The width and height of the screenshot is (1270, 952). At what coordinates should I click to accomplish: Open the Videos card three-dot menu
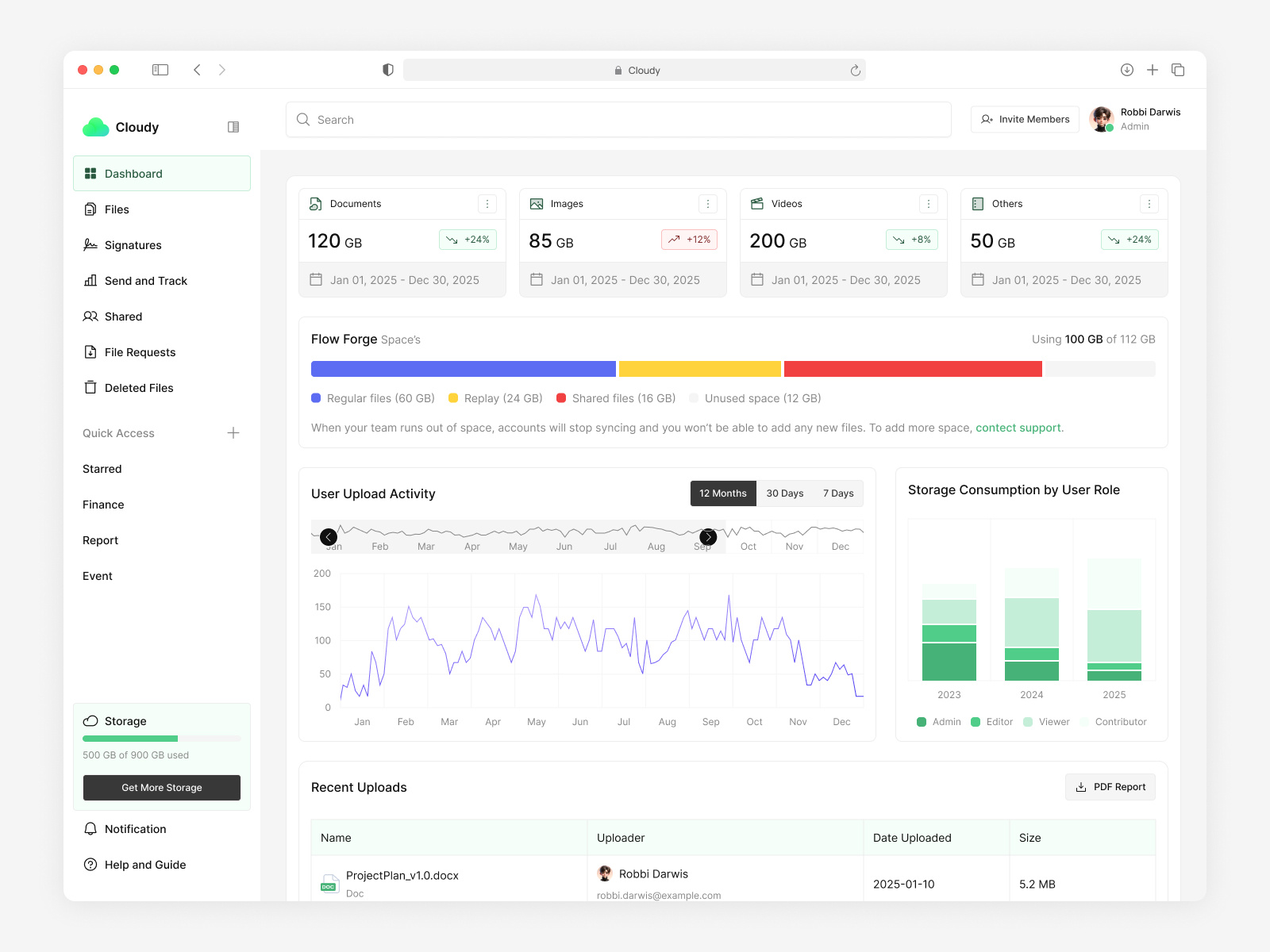point(929,203)
